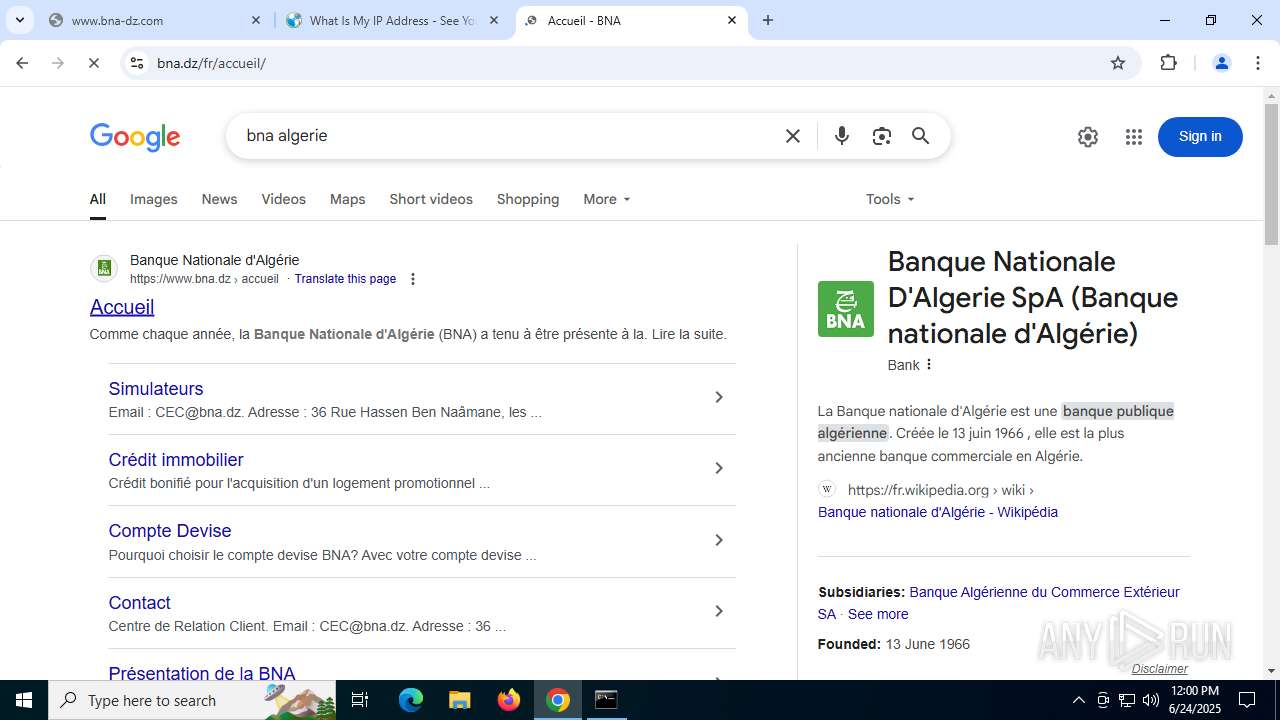Viewport: 1280px width, 720px height.
Task: Open Google quick settings gear
Action: pyautogui.click(x=1088, y=137)
